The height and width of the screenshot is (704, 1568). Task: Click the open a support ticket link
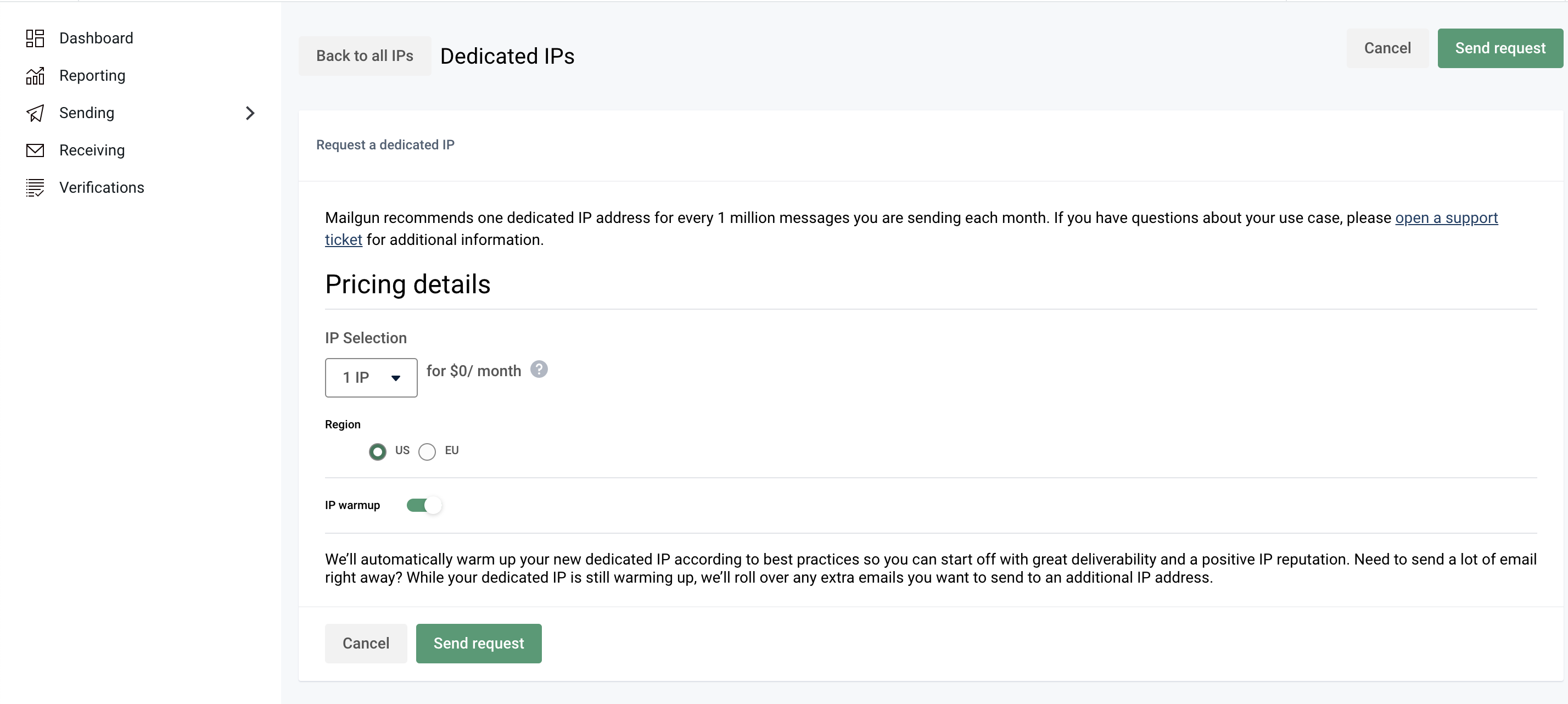click(x=1446, y=218)
